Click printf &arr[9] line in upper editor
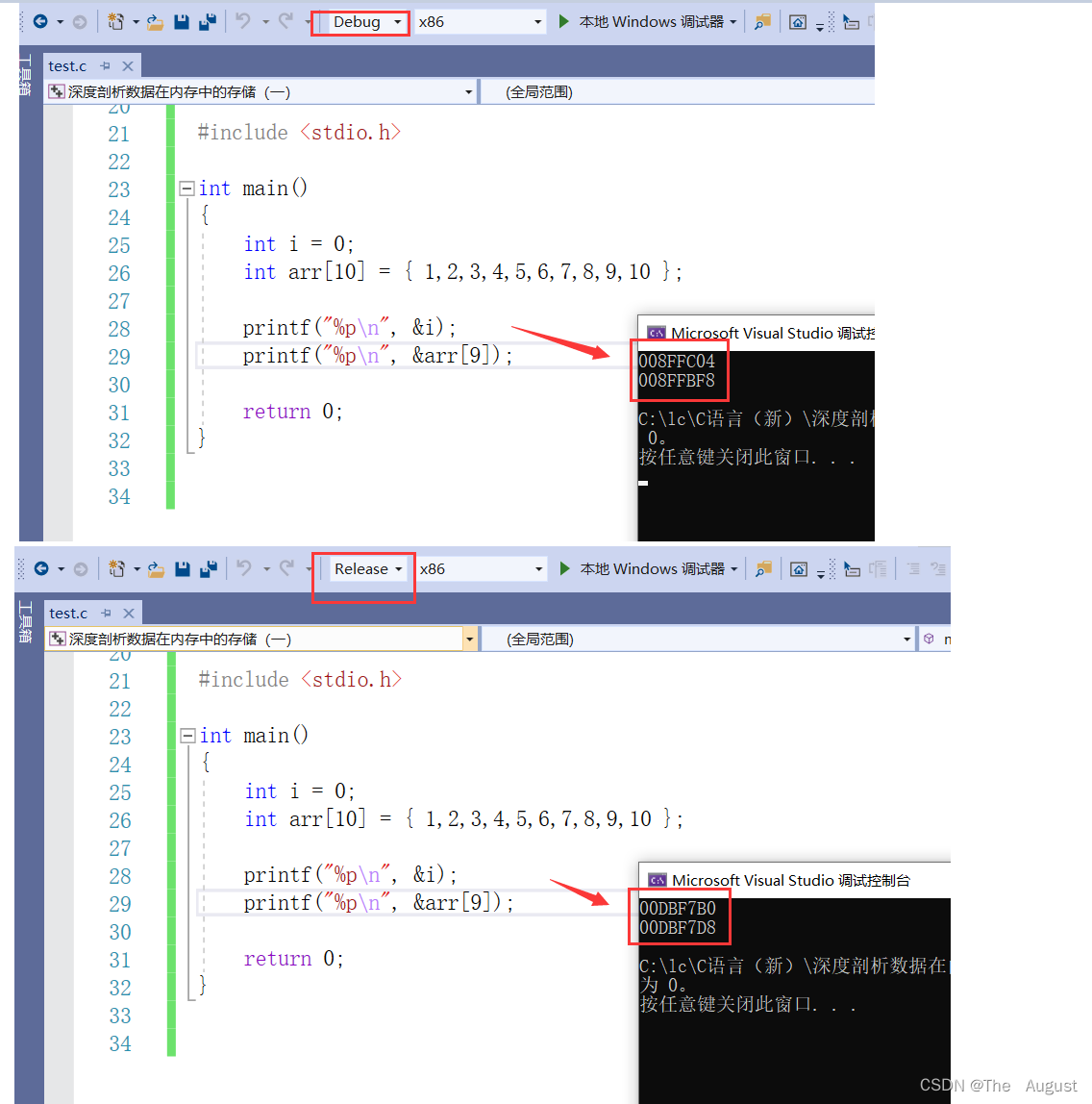The height and width of the screenshot is (1104, 1092). 378,356
